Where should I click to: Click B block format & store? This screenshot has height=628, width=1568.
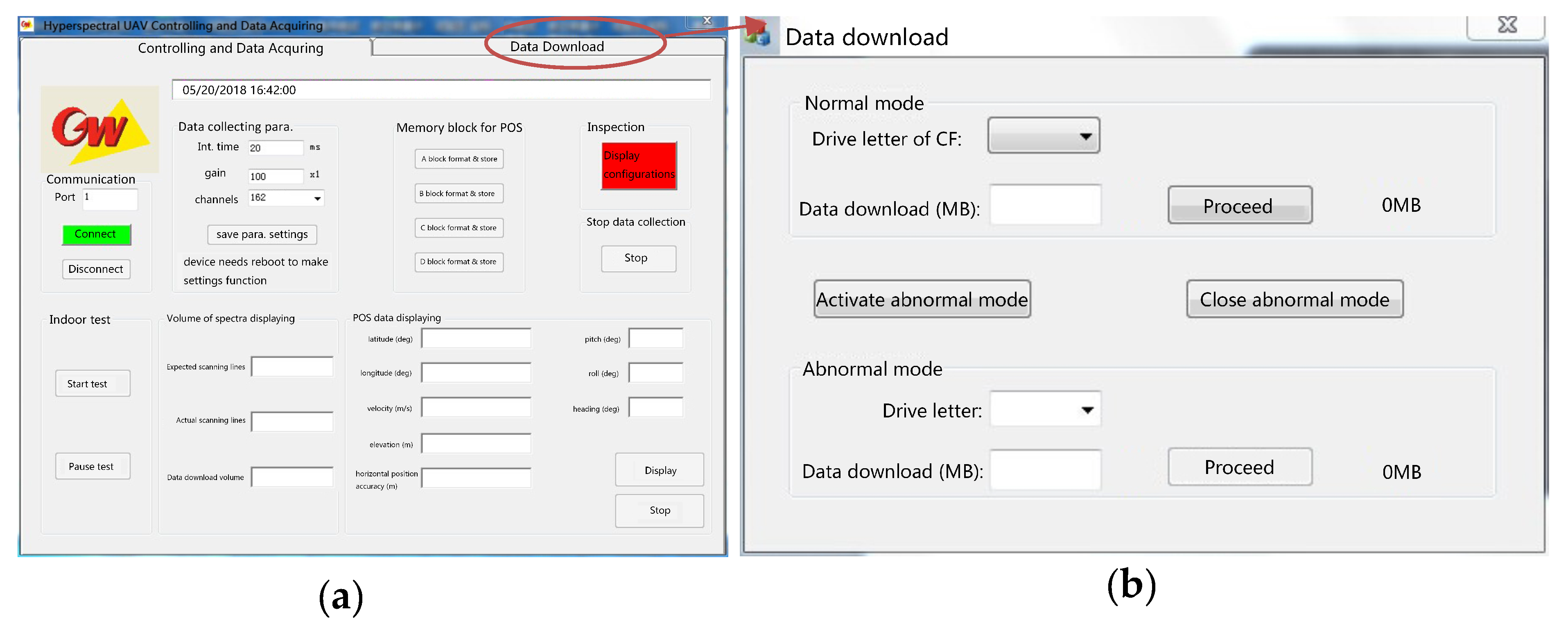point(459,194)
